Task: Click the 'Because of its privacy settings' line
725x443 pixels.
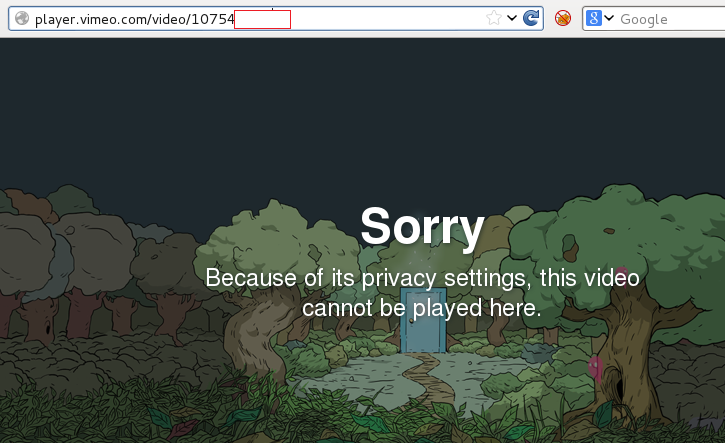Action: 422,279
